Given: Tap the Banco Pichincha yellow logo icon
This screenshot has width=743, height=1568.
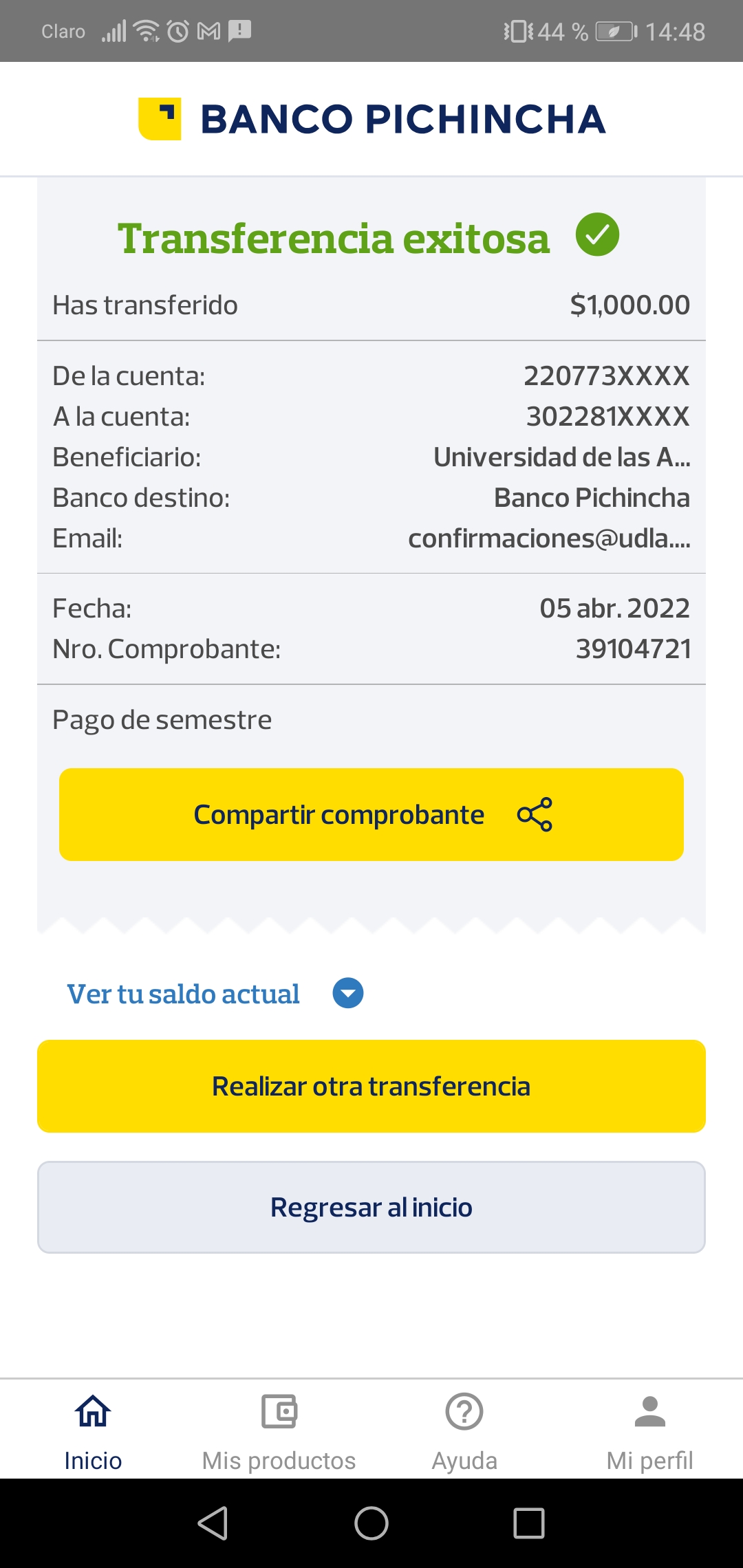Looking at the screenshot, I should [x=160, y=119].
